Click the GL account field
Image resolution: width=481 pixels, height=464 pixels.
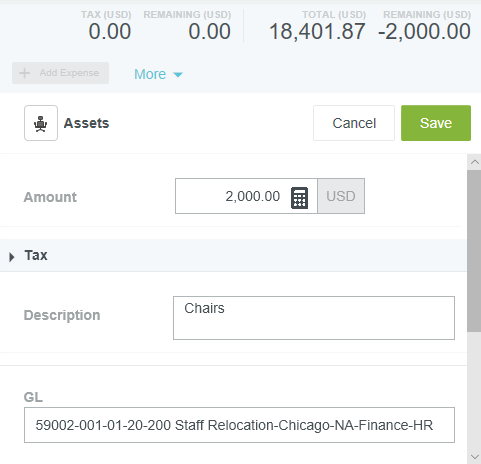pyautogui.click(x=239, y=425)
